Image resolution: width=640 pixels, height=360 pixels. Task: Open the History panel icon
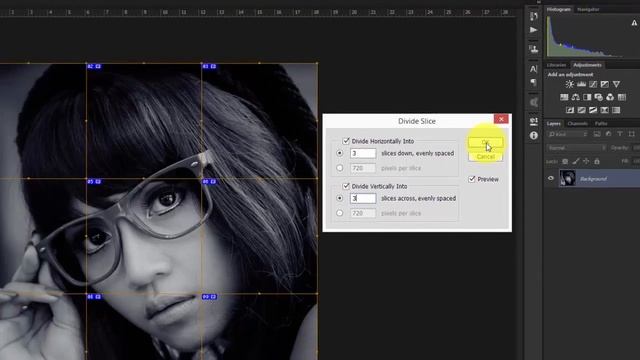533,16
